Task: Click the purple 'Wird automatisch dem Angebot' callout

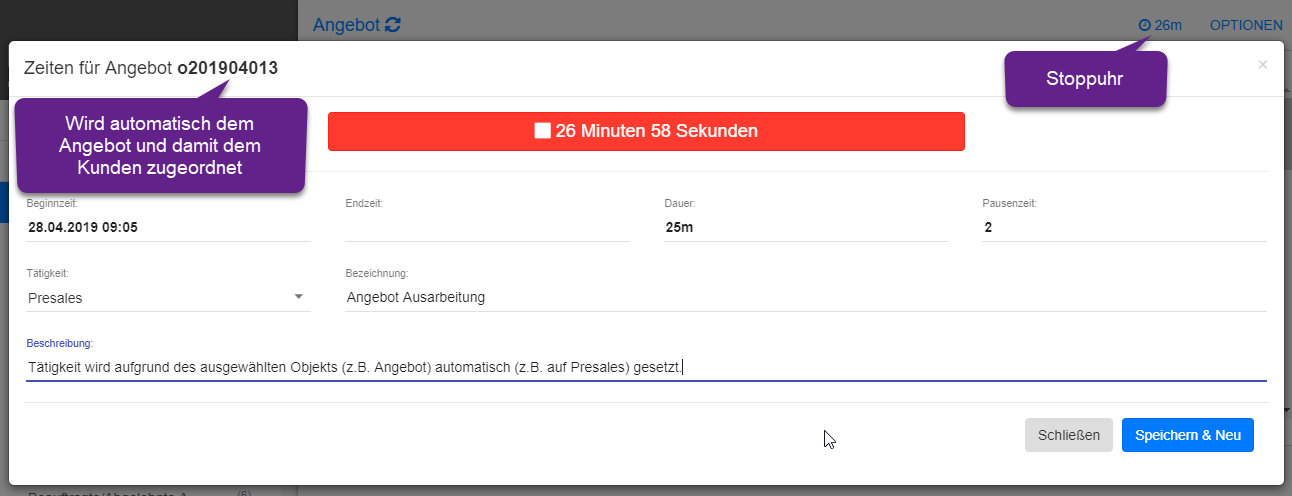Action: pyautogui.click(x=159, y=146)
